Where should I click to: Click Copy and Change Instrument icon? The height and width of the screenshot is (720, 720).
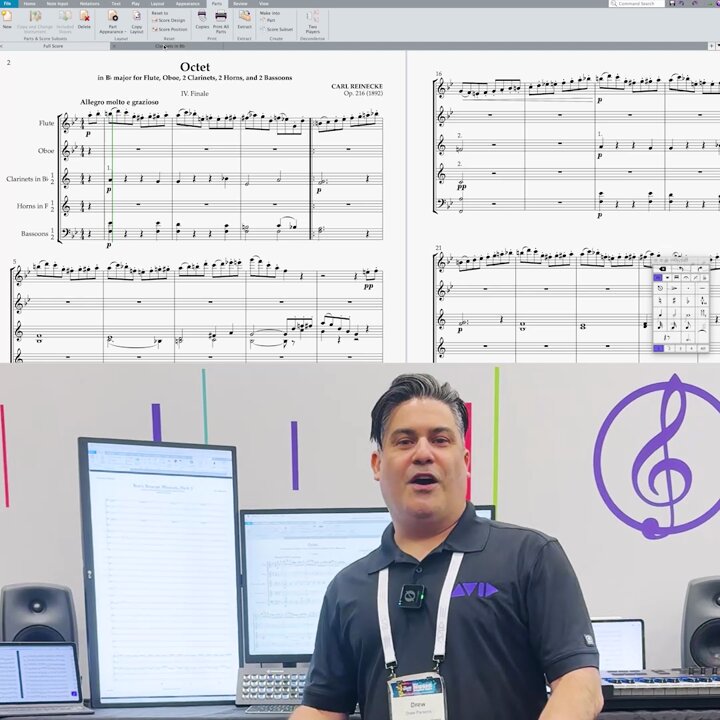tap(35, 22)
